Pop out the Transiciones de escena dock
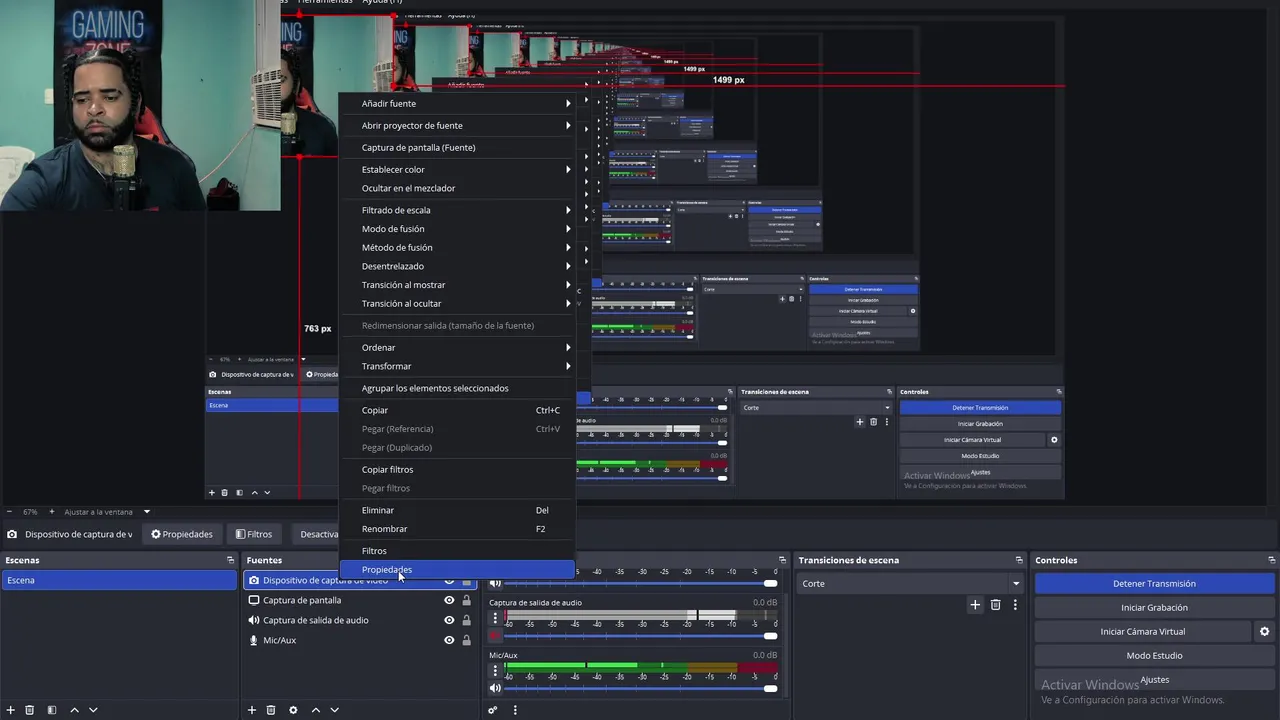This screenshot has height=720, width=1280. pyautogui.click(x=1019, y=560)
